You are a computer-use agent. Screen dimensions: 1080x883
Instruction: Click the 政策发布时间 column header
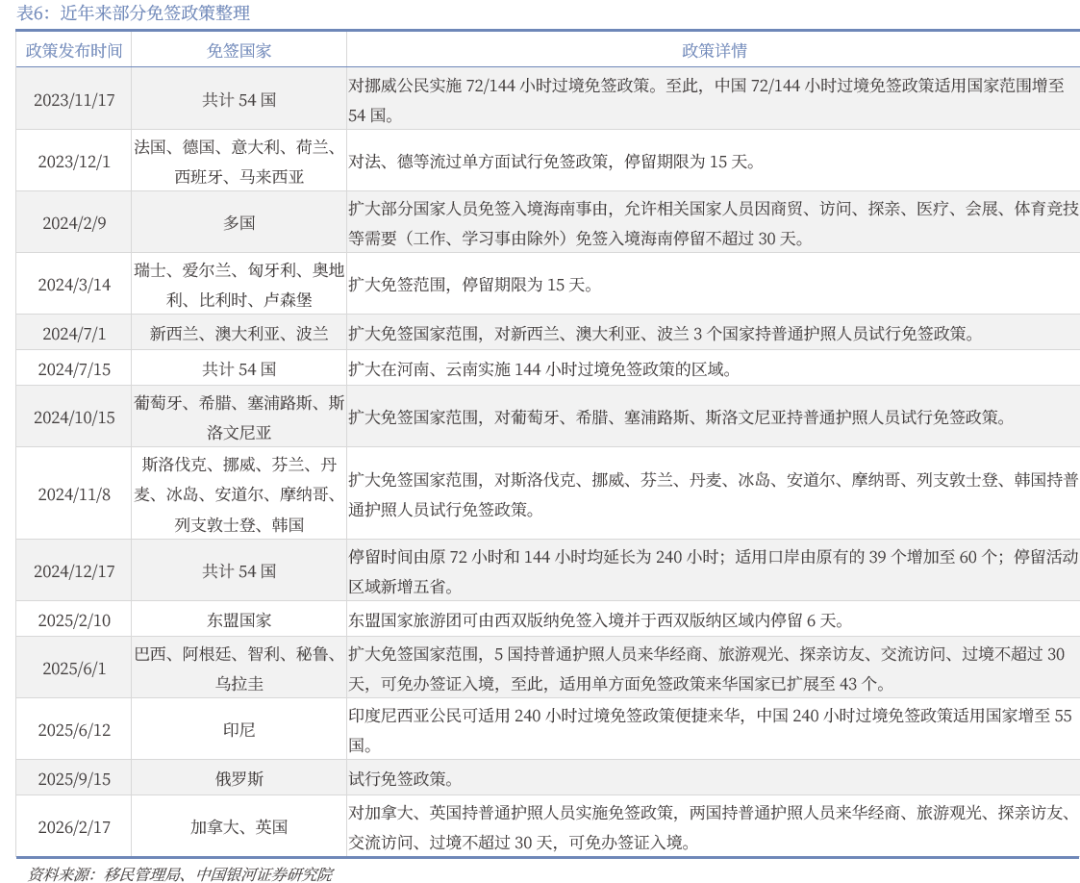point(74,50)
